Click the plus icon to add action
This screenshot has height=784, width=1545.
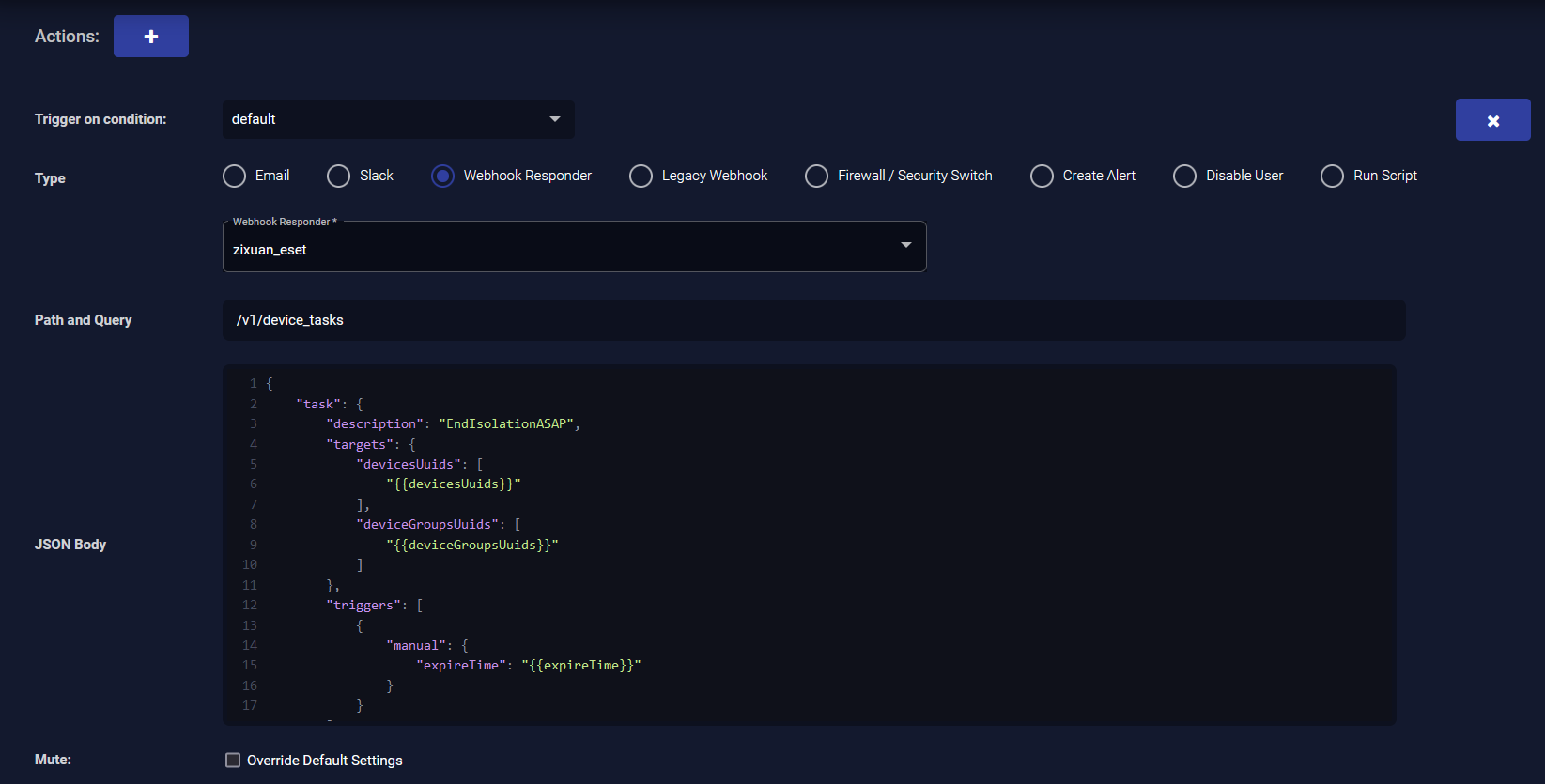click(150, 37)
